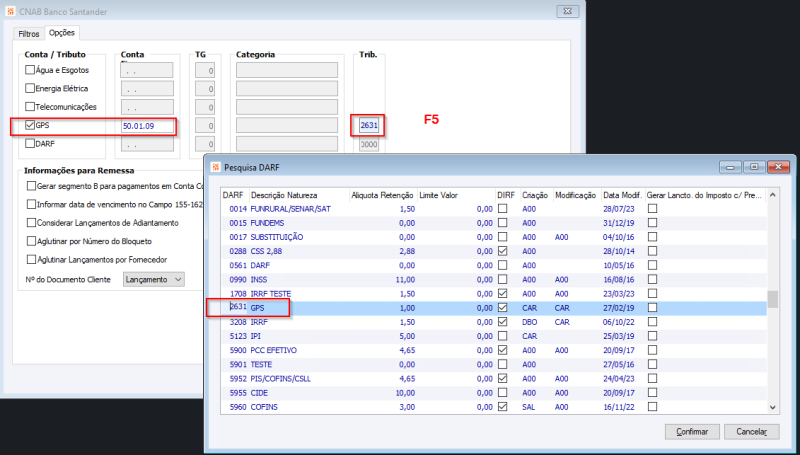
Task: Click the Água e Esgotos Conta field
Action: click(147, 70)
